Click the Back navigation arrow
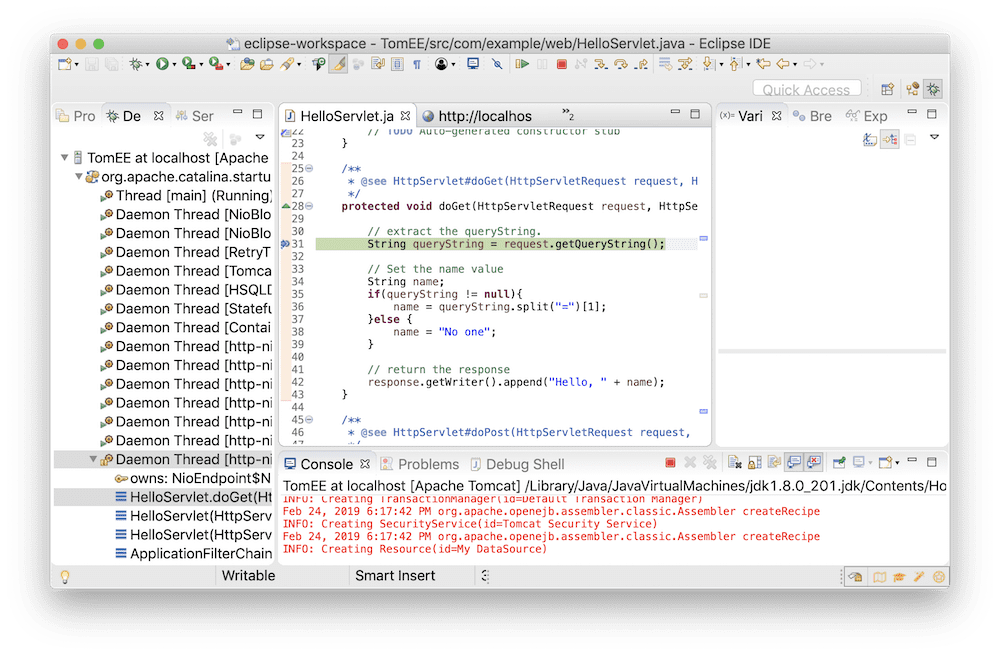The width and height of the screenshot is (1000, 655). point(783,64)
